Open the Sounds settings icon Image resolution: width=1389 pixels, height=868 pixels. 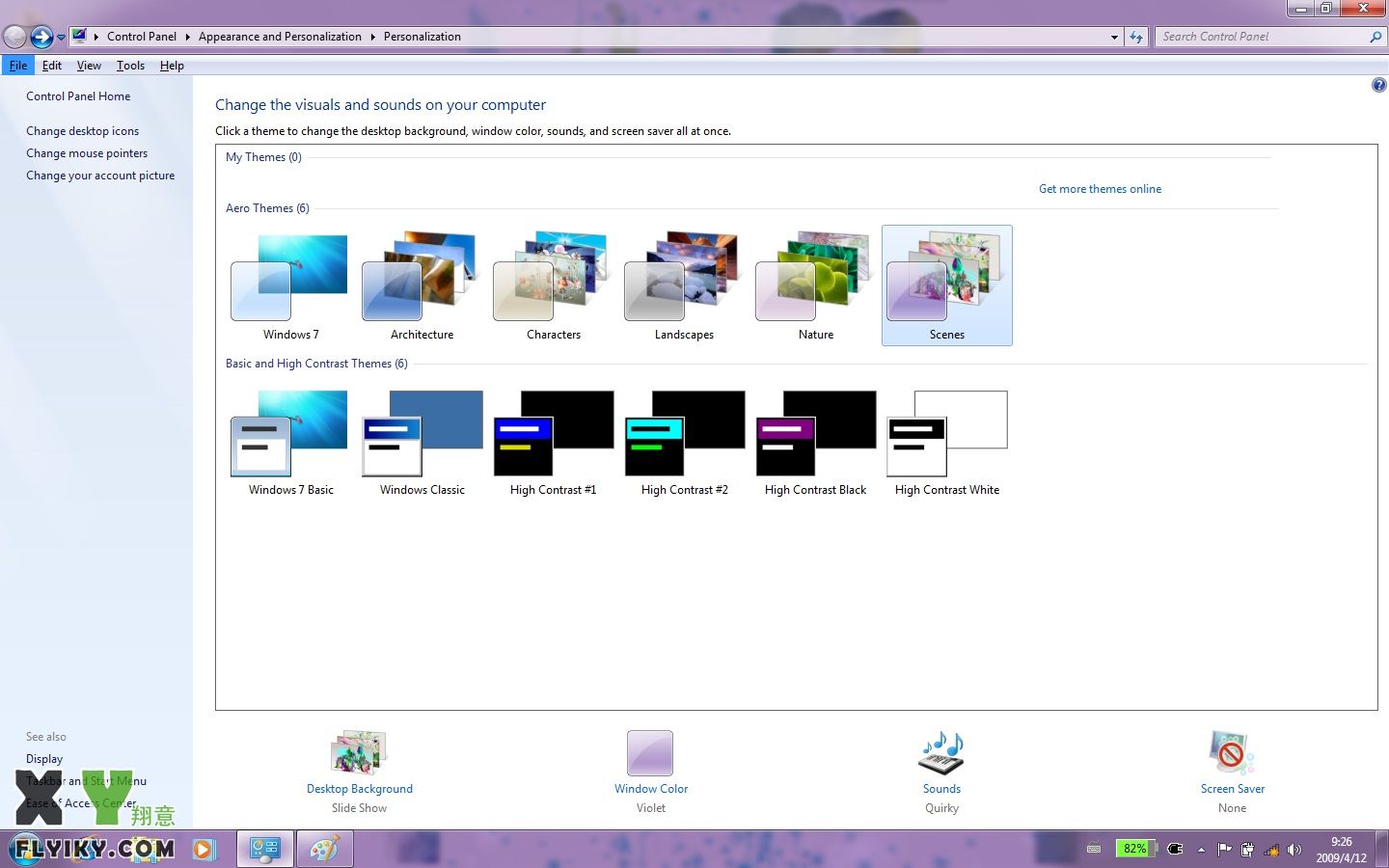[941, 753]
